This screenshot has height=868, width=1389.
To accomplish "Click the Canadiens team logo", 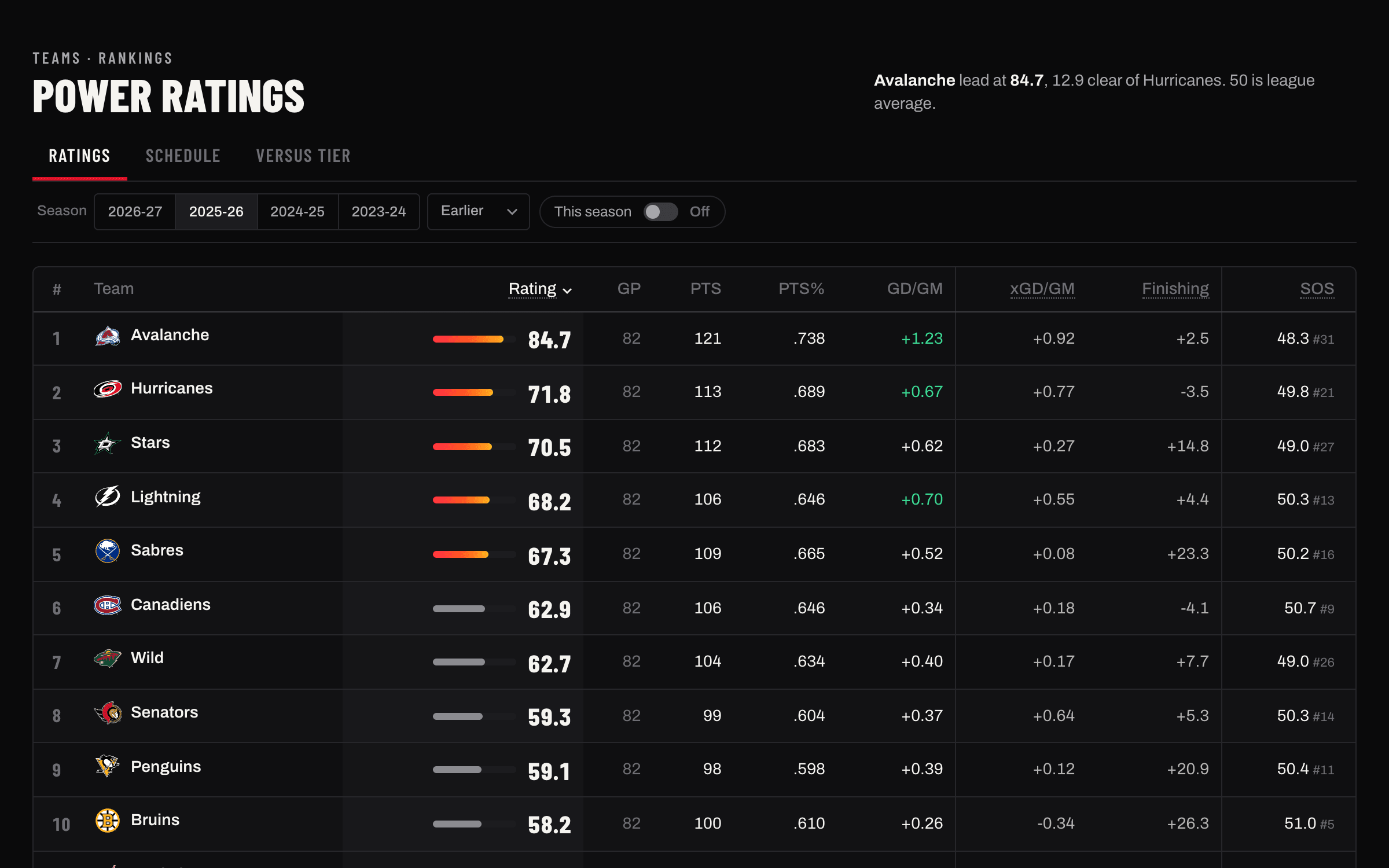I will [x=108, y=605].
